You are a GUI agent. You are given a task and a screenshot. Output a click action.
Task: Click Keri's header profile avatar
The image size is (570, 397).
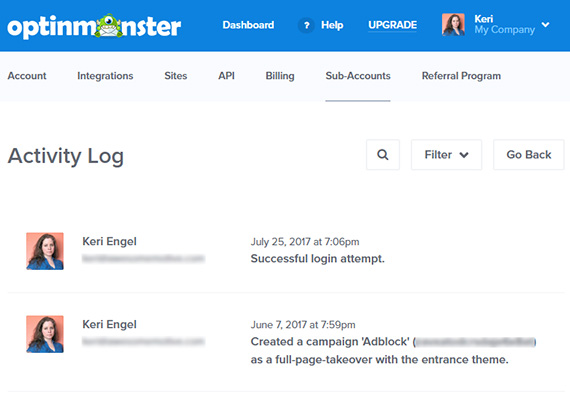tap(453, 25)
